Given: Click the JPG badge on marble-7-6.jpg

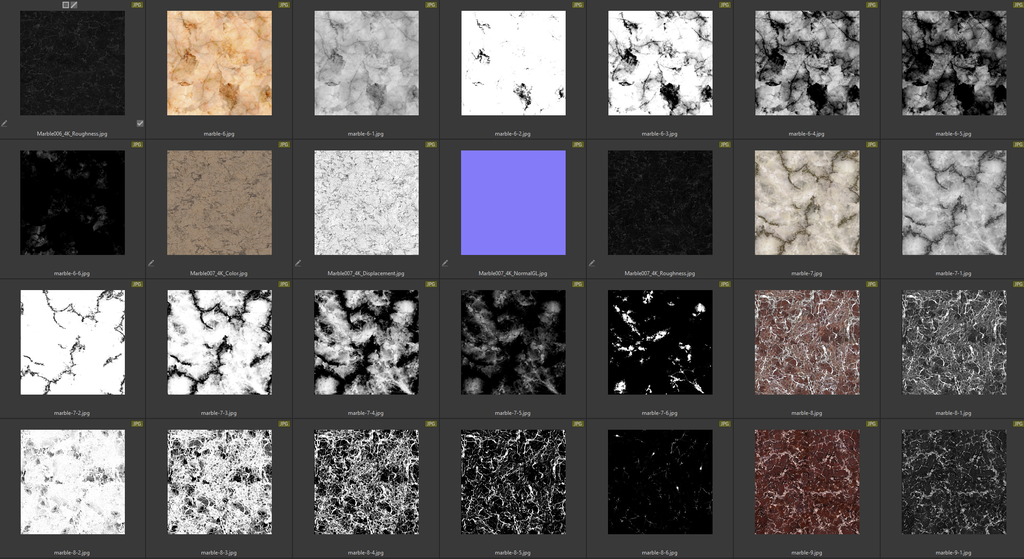Looking at the screenshot, I should point(725,284).
